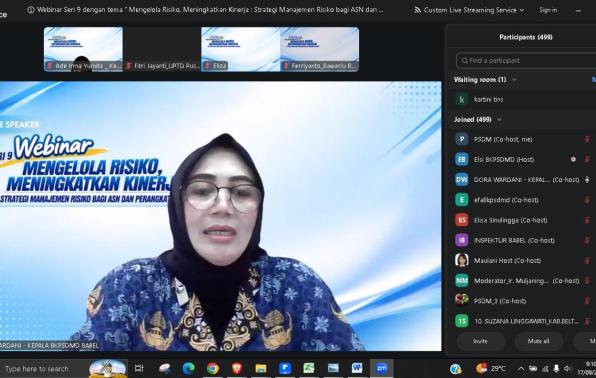Click the name 'PSDM_3 (Co-host)'
596x378 pixels.
coord(500,301)
